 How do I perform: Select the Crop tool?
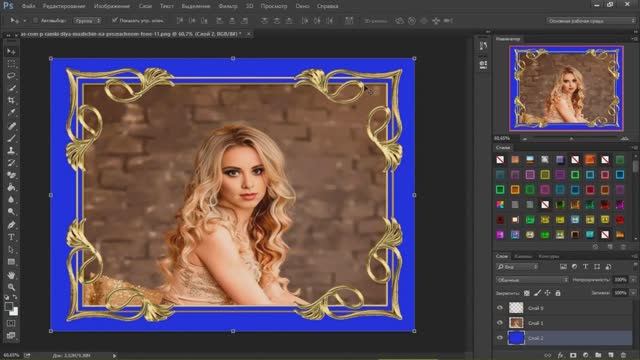click(11, 100)
